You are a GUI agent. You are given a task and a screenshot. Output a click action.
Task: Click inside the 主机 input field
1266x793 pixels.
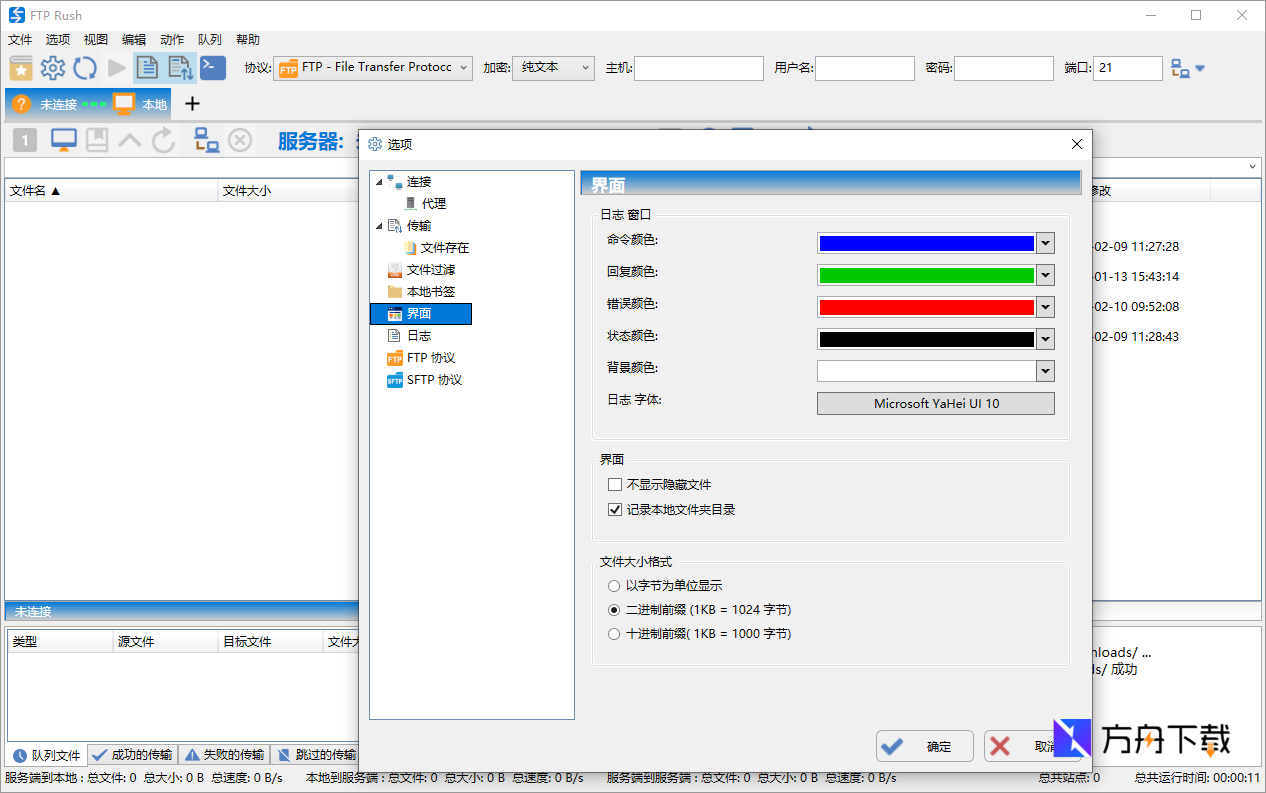(x=700, y=68)
